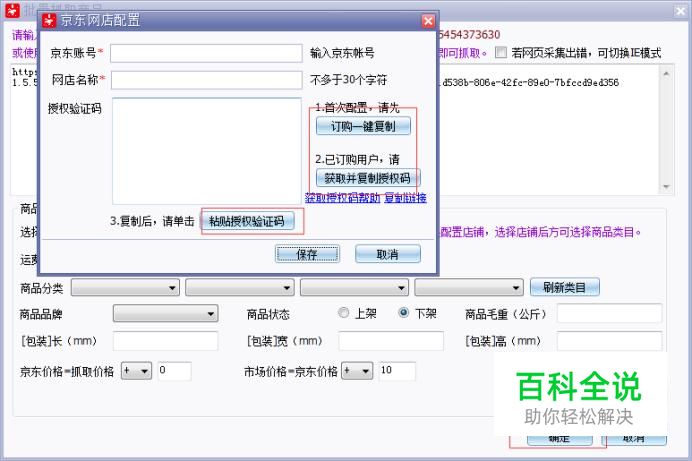The height and width of the screenshot is (461, 692).
Task: Click the [包装]高（mm） input field
Action: [609, 341]
